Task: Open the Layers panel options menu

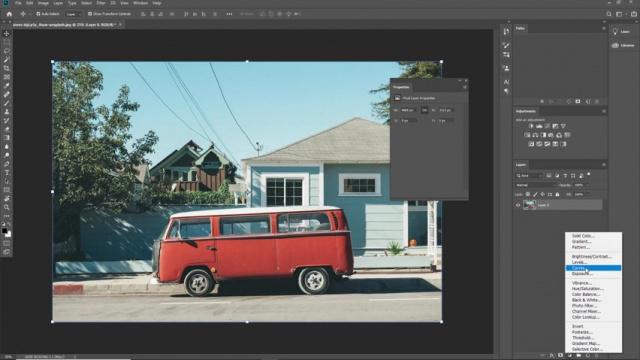Action: point(604,165)
